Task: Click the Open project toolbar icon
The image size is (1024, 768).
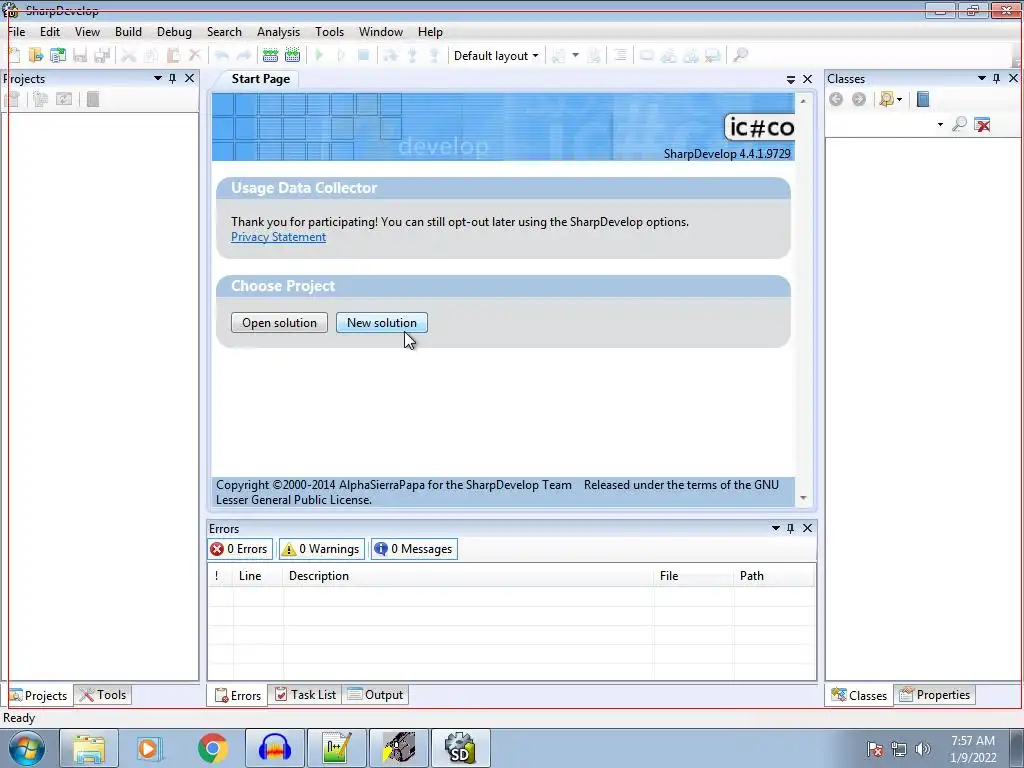Action: 57,56
